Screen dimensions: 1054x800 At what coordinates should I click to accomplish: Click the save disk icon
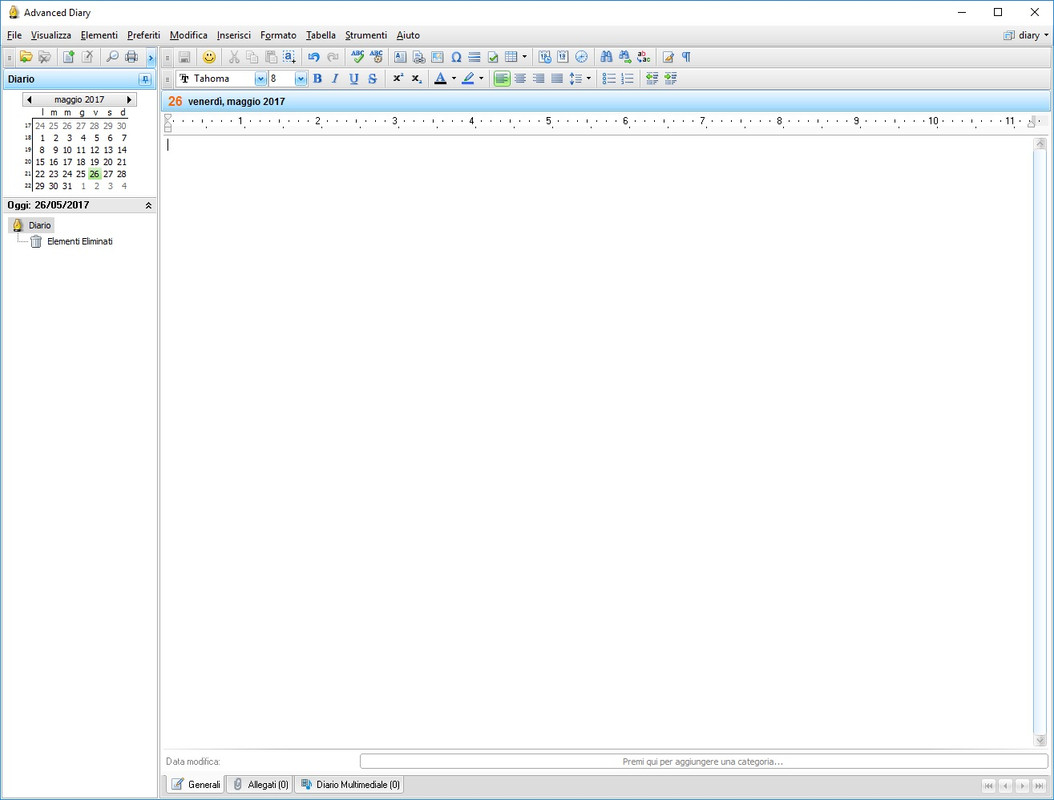pos(184,57)
